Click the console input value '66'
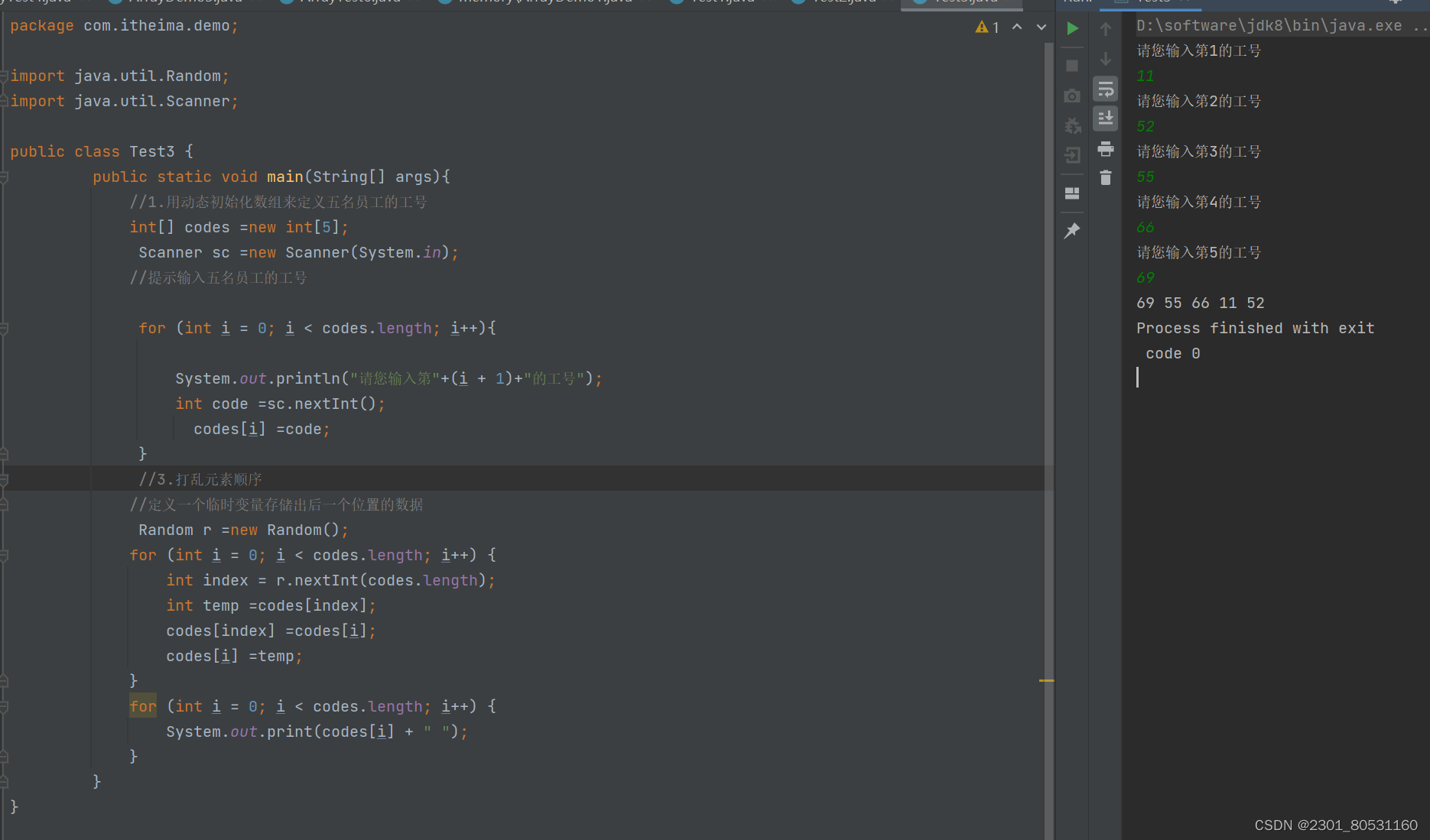 (1145, 228)
